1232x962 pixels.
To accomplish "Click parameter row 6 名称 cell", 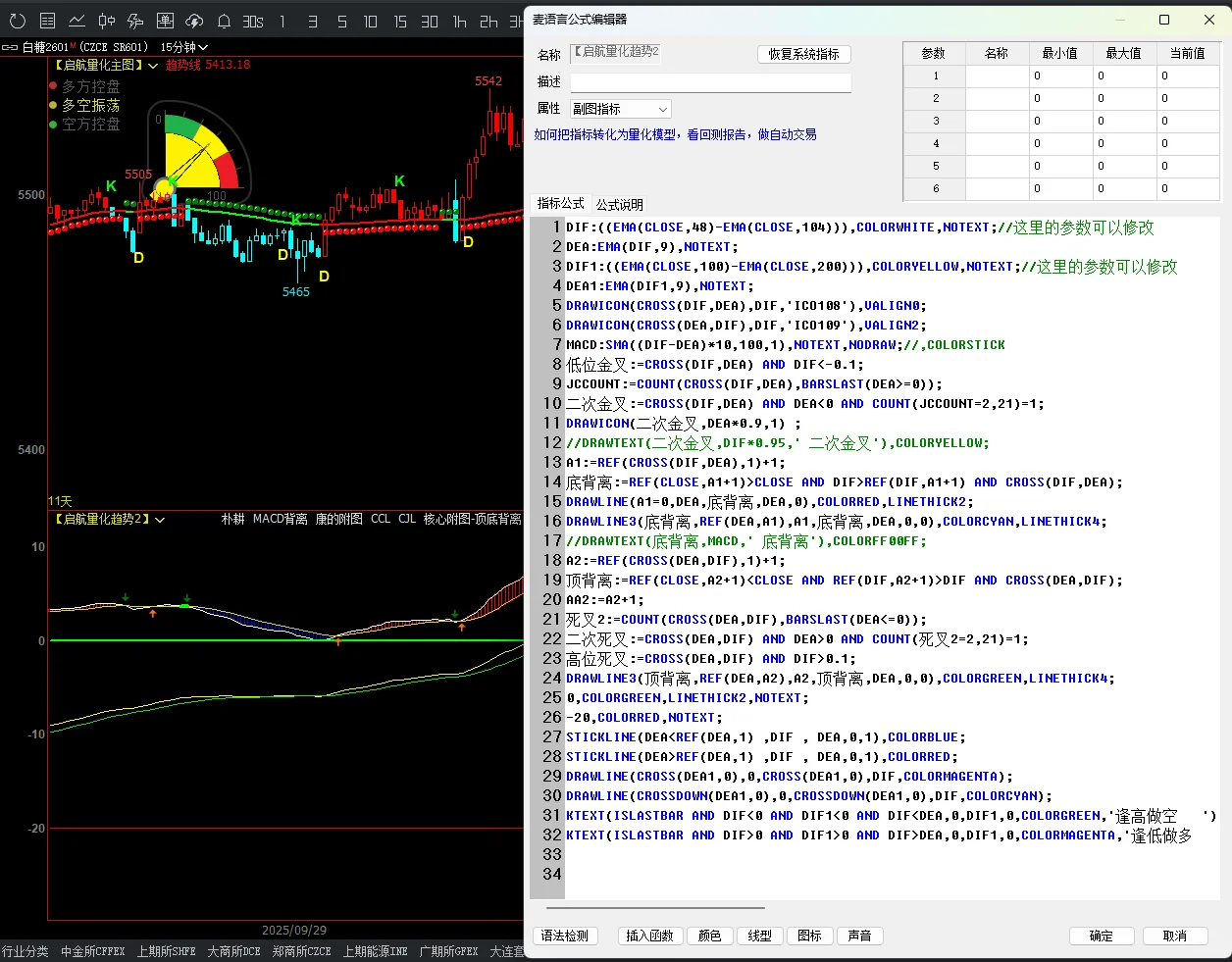I will (997, 188).
